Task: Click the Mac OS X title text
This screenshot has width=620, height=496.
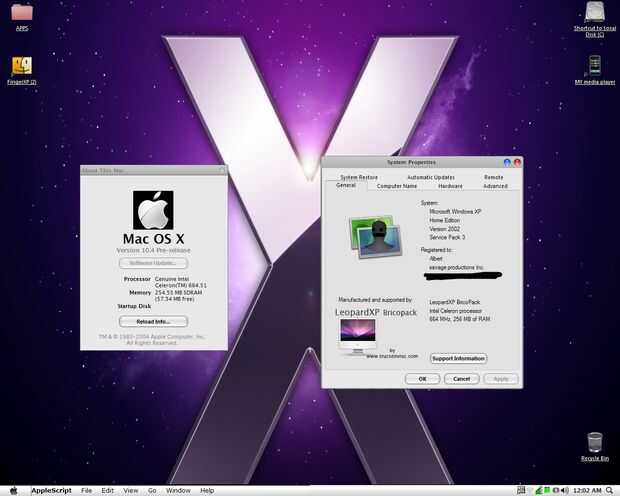Action: point(153,239)
